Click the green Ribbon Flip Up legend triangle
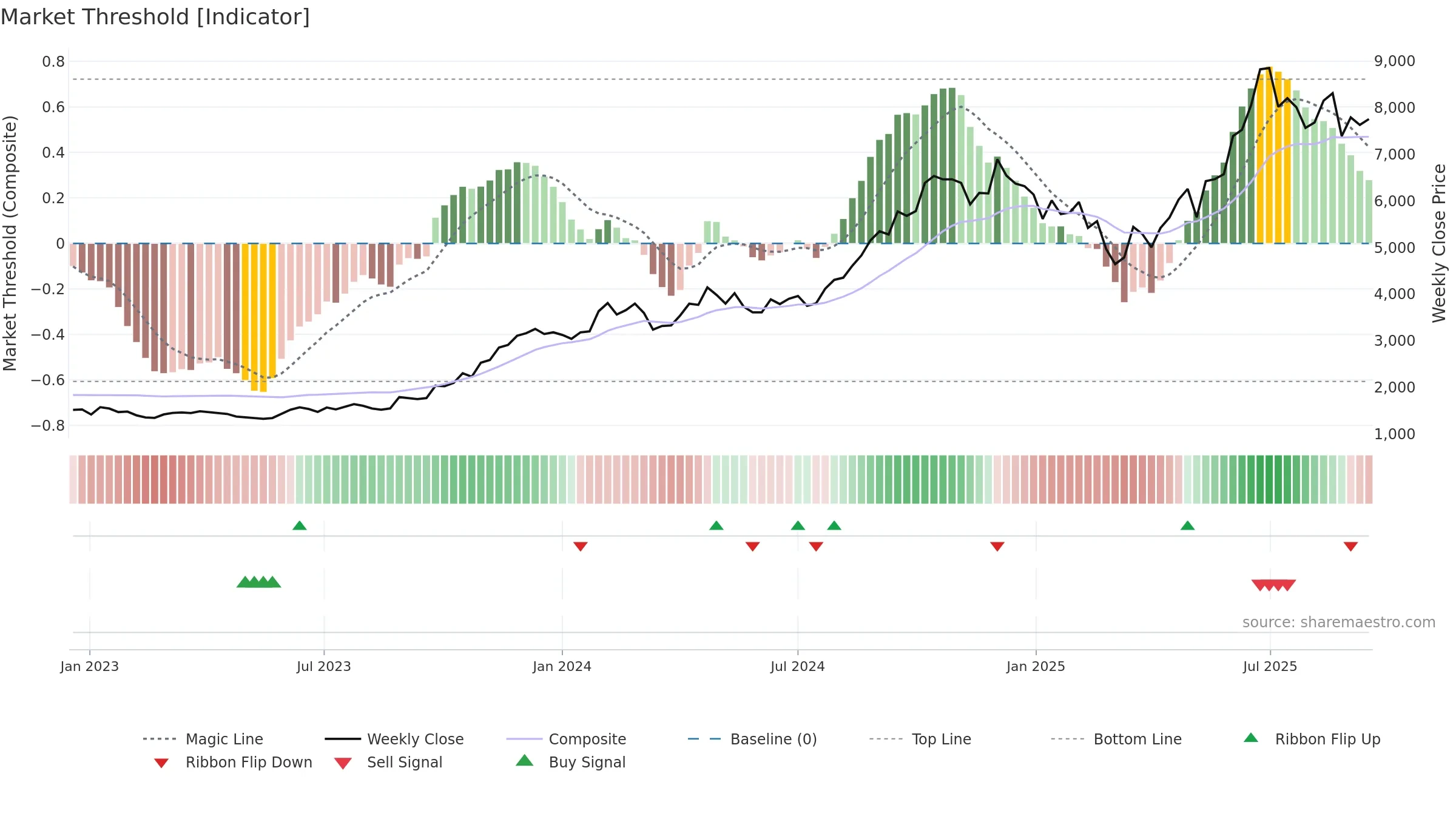This screenshot has width=1456, height=819. [1251, 738]
